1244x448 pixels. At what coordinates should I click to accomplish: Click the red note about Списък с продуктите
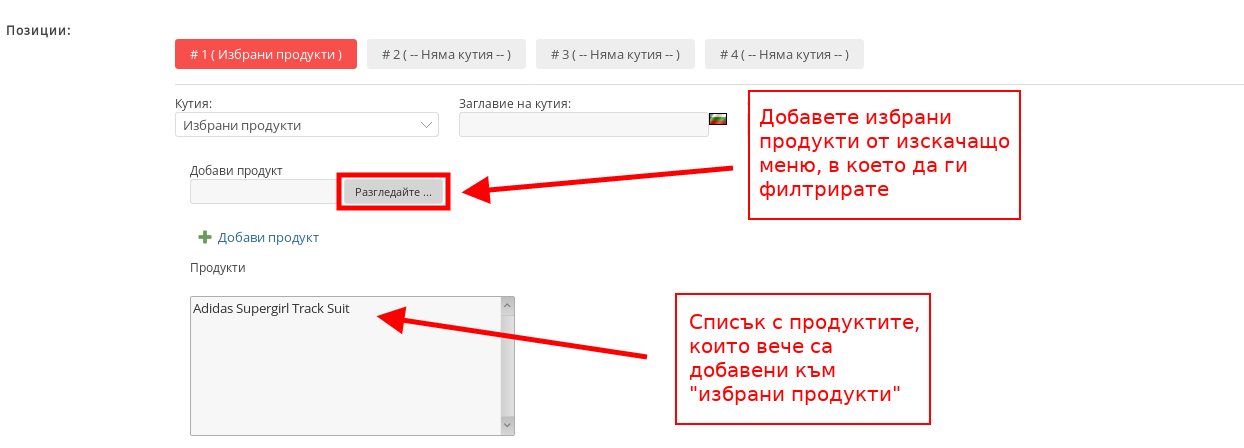click(802, 358)
